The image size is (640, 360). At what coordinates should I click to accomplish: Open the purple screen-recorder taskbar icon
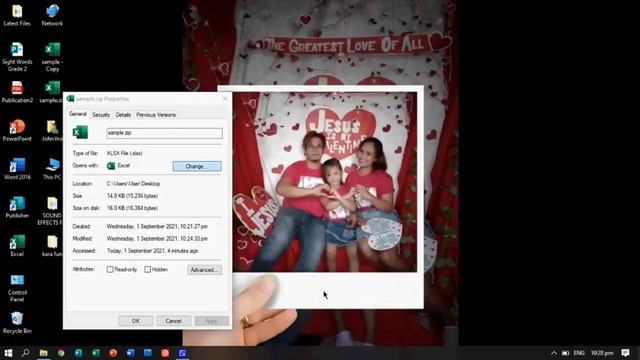(182, 353)
